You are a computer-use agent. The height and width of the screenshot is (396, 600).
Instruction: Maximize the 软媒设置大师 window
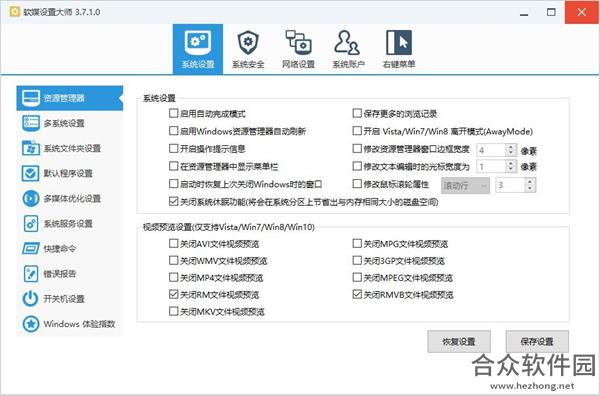pos(551,12)
